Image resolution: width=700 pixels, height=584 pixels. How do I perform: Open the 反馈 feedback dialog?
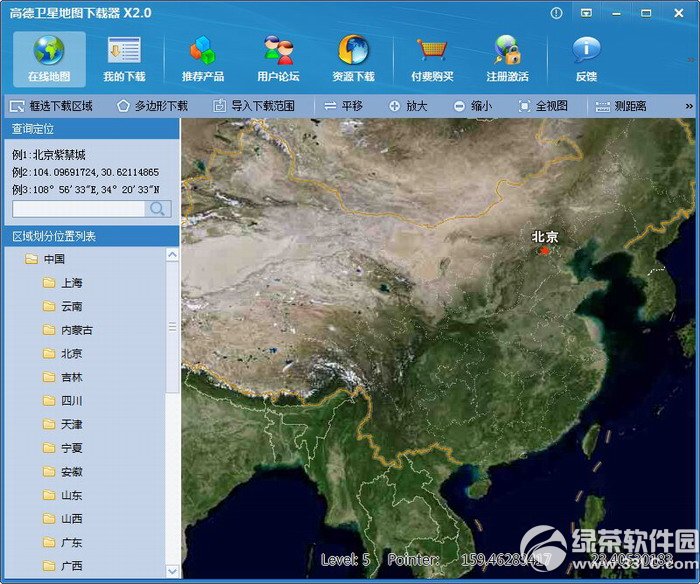coord(586,59)
